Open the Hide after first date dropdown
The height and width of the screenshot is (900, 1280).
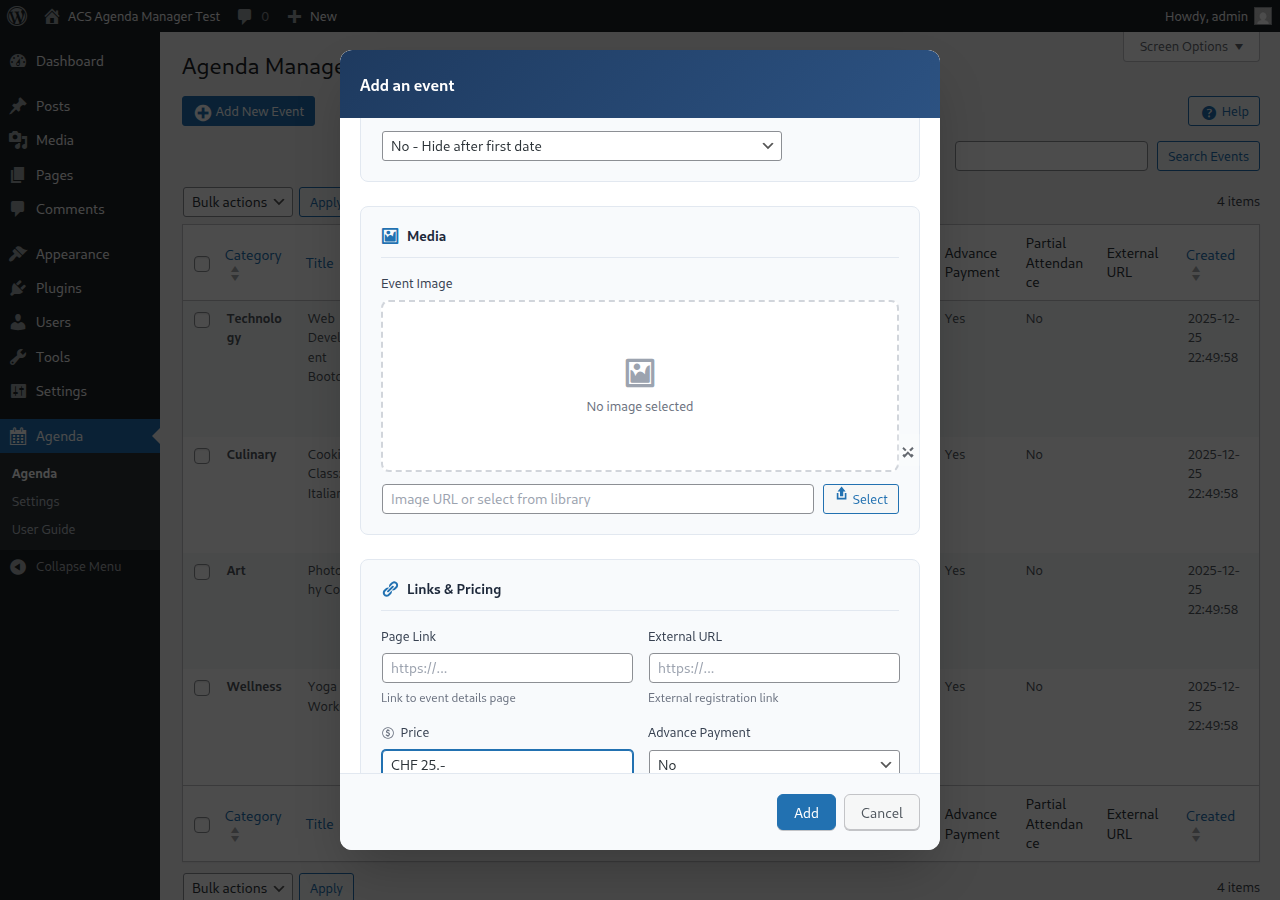(x=581, y=145)
